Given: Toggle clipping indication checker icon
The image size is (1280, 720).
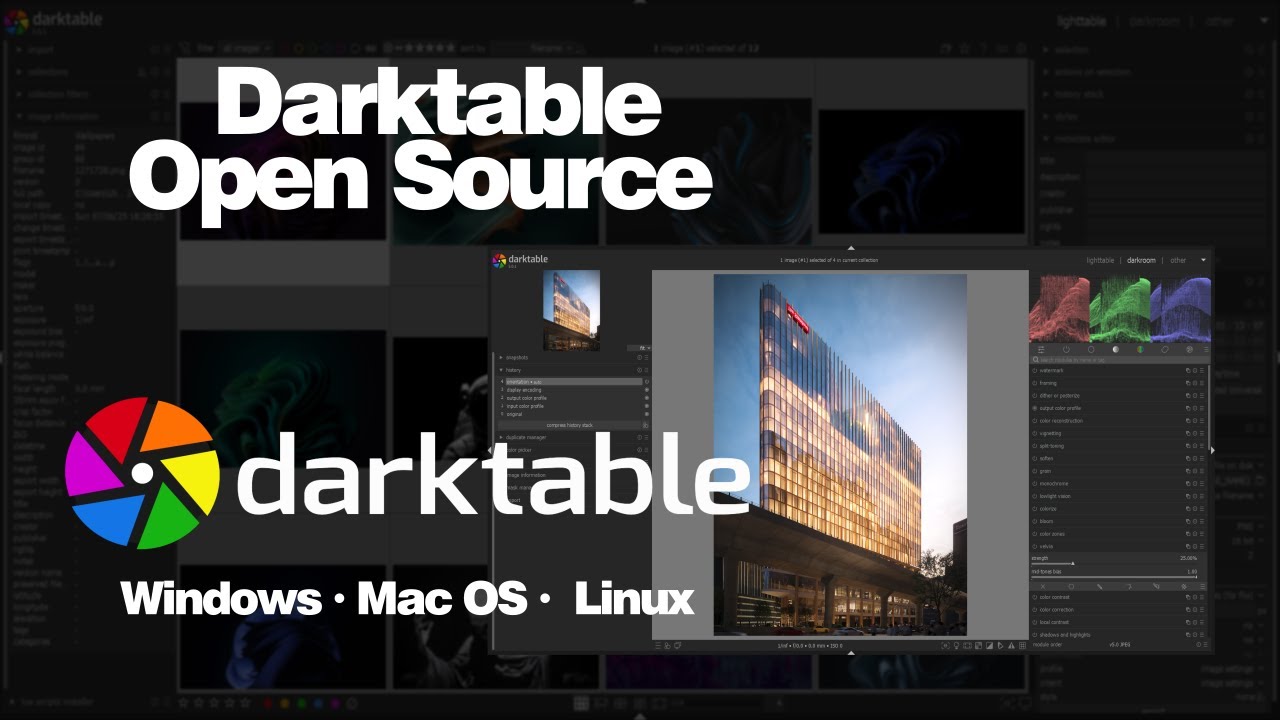Looking at the screenshot, I should pos(978,645).
